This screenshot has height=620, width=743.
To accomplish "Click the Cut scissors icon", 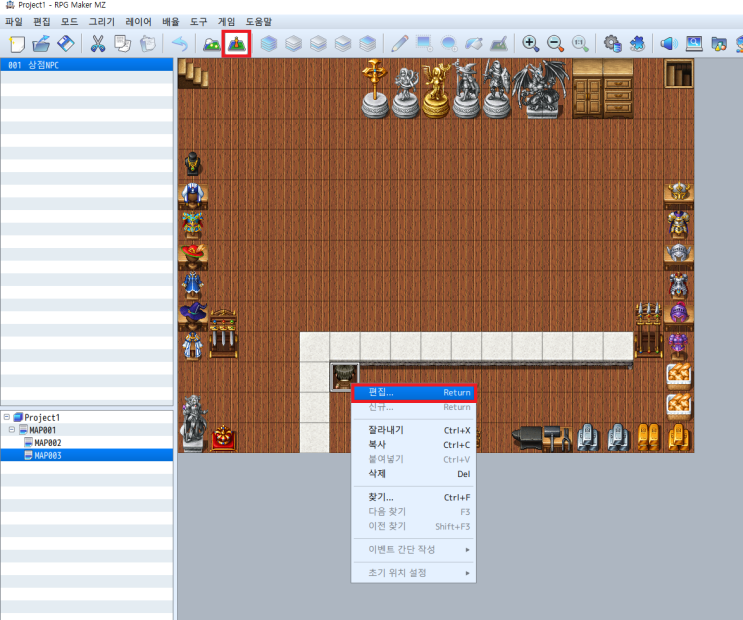I will pyautogui.click(x=98, y=44).
